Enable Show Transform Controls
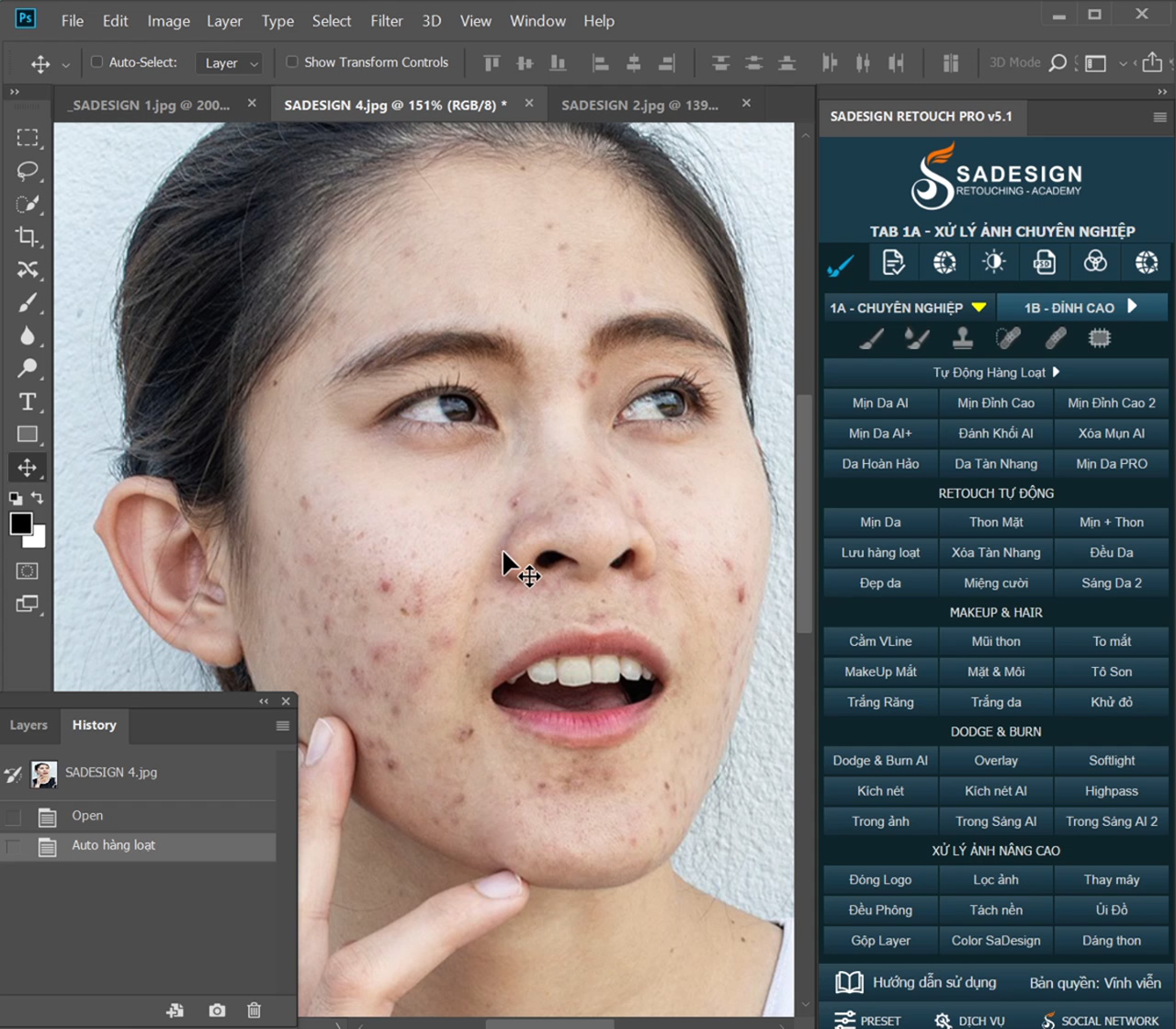Screen dimensions: 1176x1029 click(x=291, y=62)
